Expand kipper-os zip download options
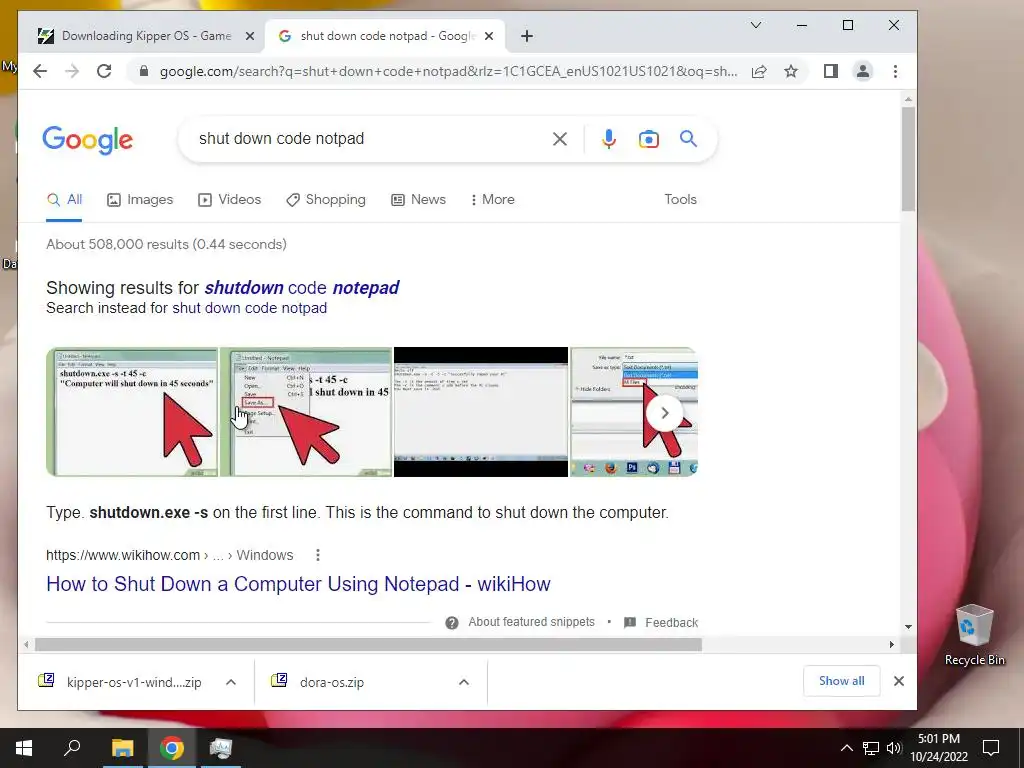The width and height of the screenshot is (1024, 768). coord(231,682)
